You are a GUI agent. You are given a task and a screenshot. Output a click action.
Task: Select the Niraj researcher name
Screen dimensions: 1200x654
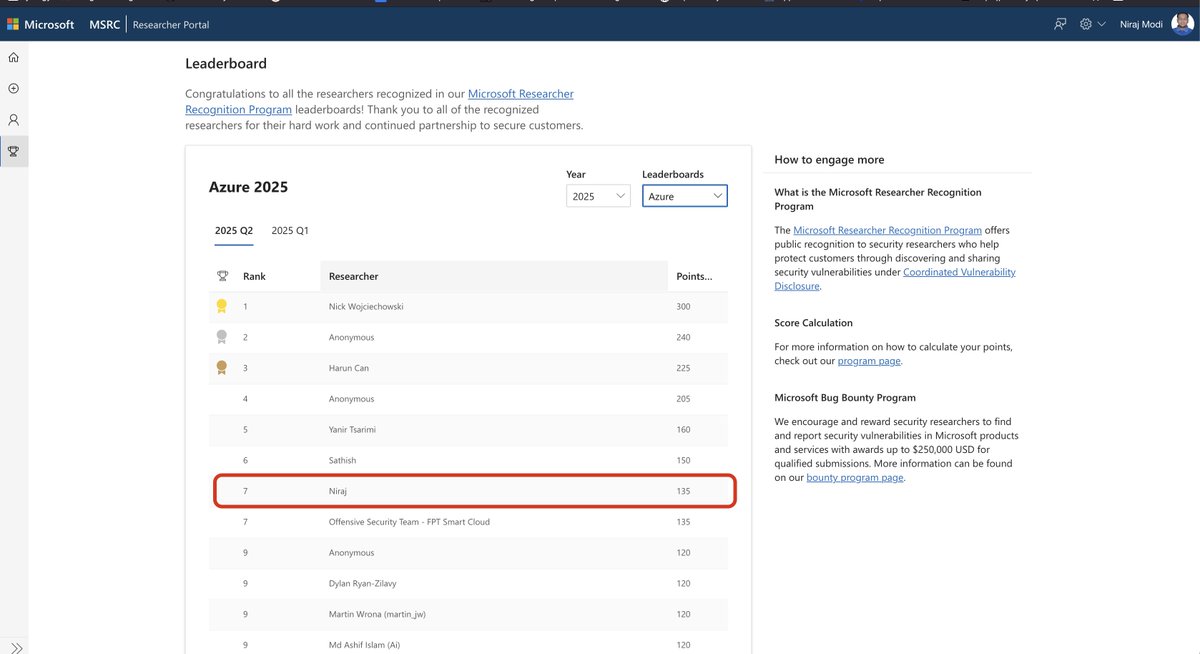click(x=340, y=491)
